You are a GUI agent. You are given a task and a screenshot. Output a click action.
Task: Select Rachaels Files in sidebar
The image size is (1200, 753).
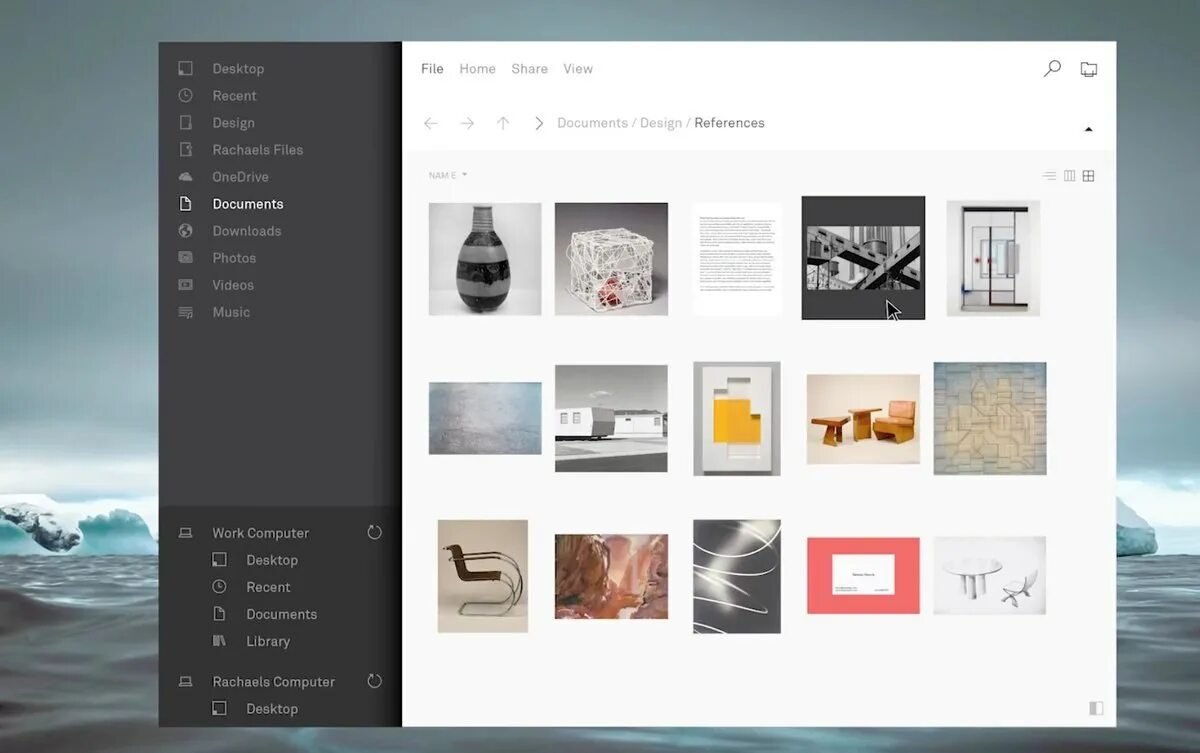258,150
